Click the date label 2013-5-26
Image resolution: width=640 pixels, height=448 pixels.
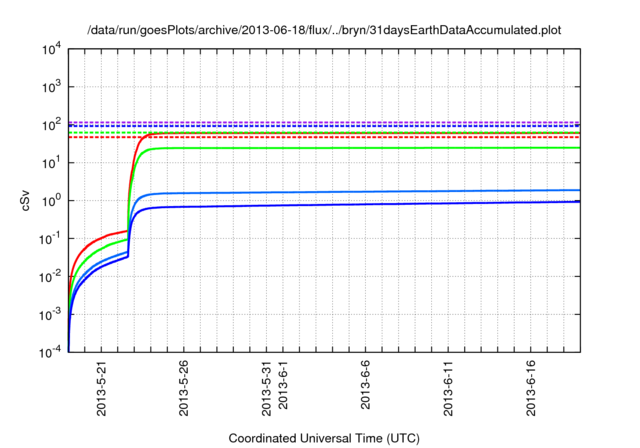[184, 388]
